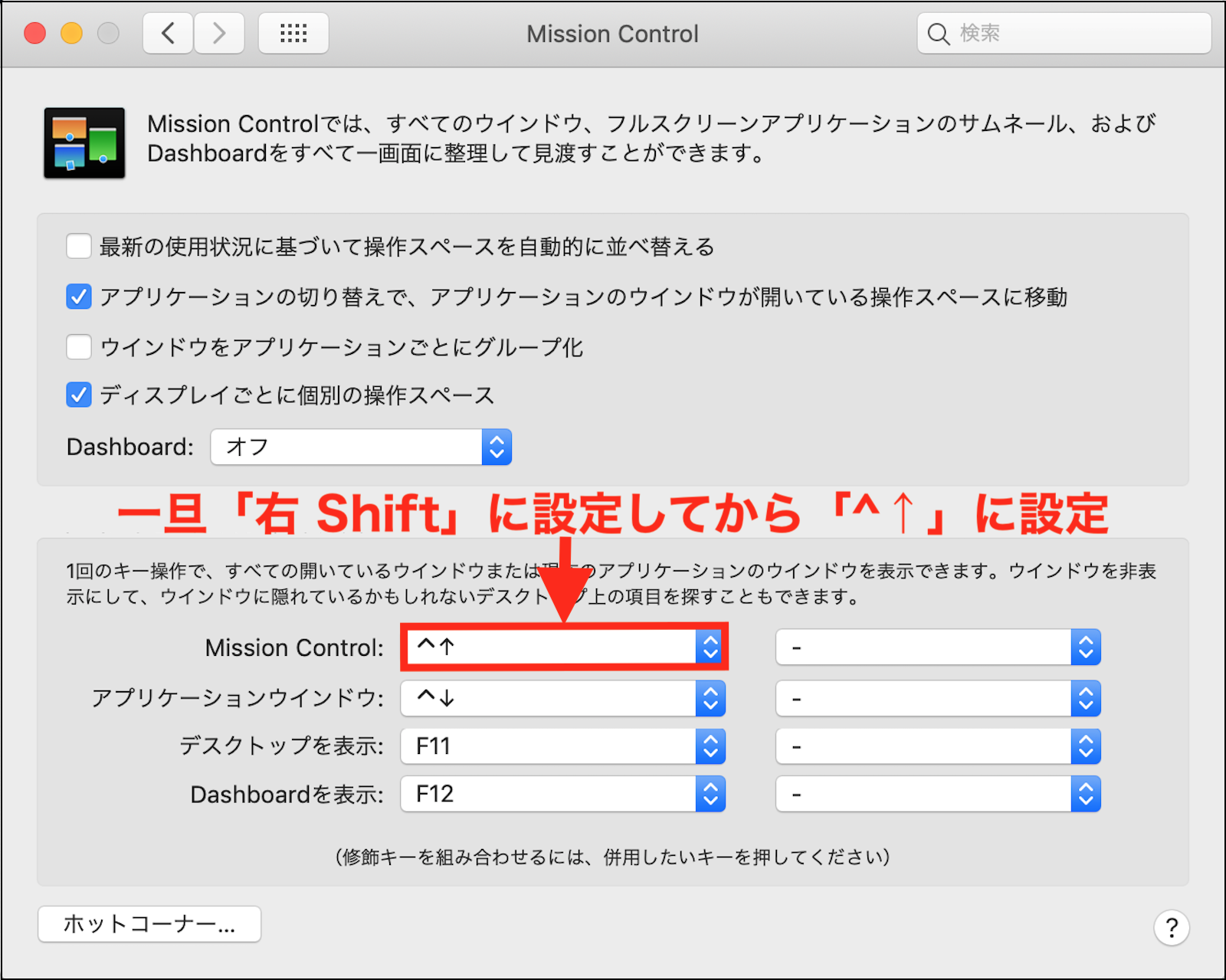Show all preferences via grid icon
Screen dimensions: 1226x980
pos(293,34)
